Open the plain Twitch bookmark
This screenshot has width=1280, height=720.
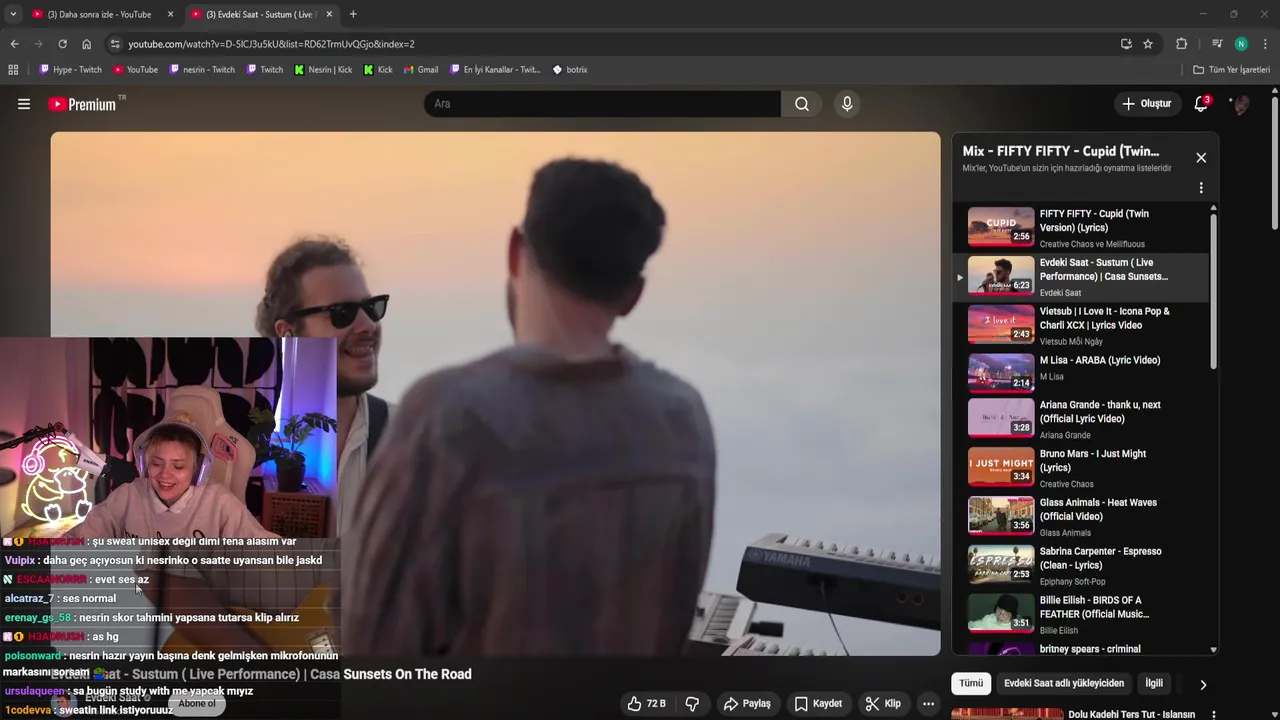[x=264, y=70]
